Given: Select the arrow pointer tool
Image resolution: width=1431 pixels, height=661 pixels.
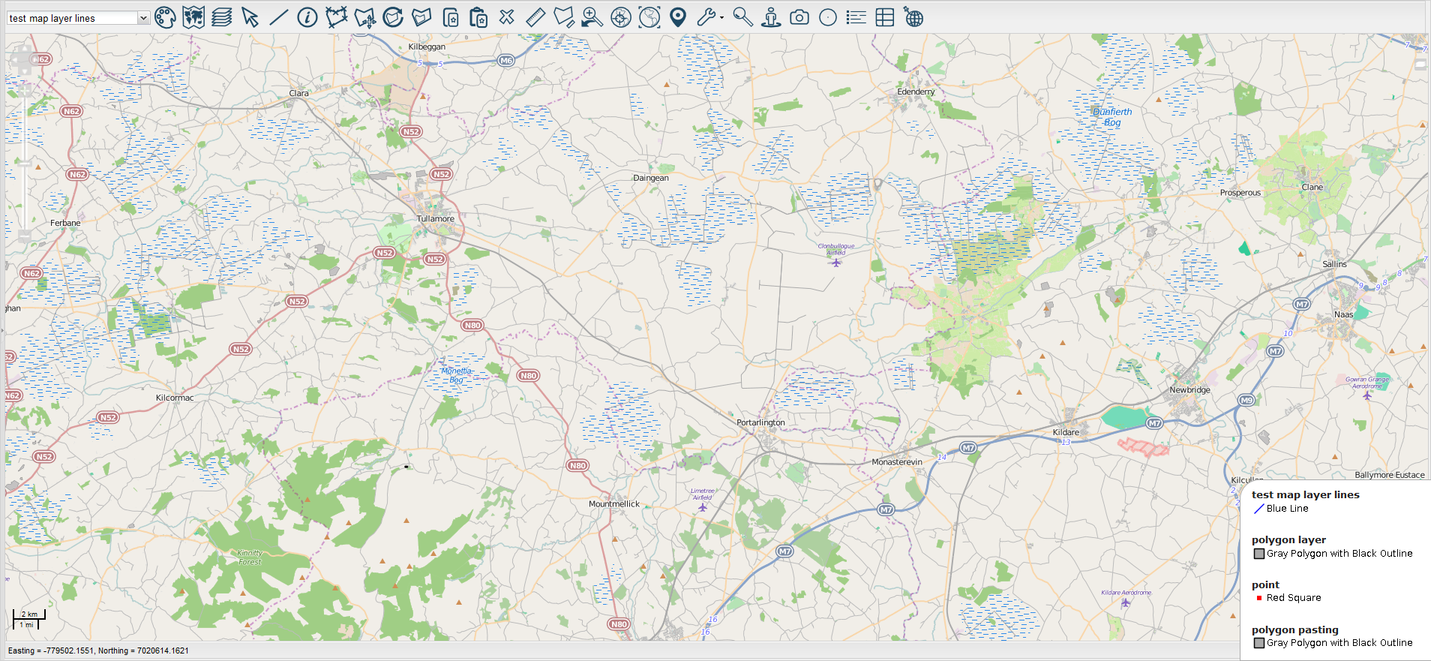Looking at the screenshot, I should click(250, 17).
